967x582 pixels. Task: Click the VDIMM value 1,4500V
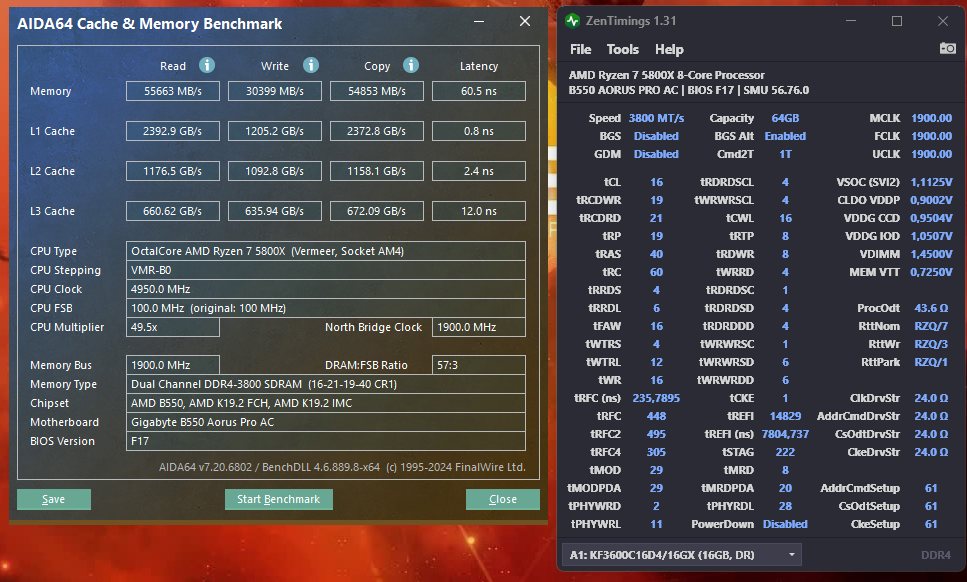(931, 253)
